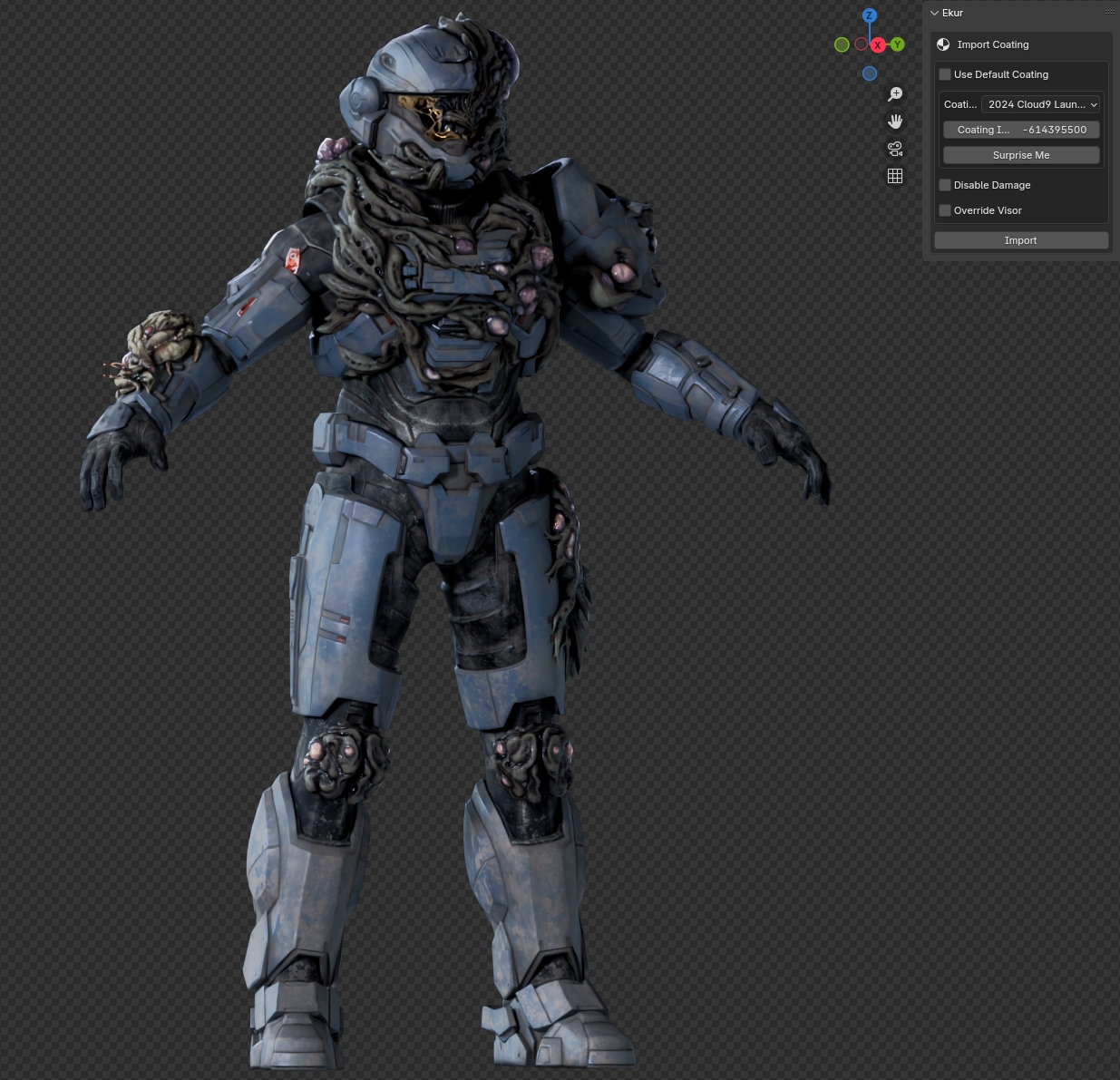
Task: Click the unlabeled blue negative Z circle
Action: [869, 73]
